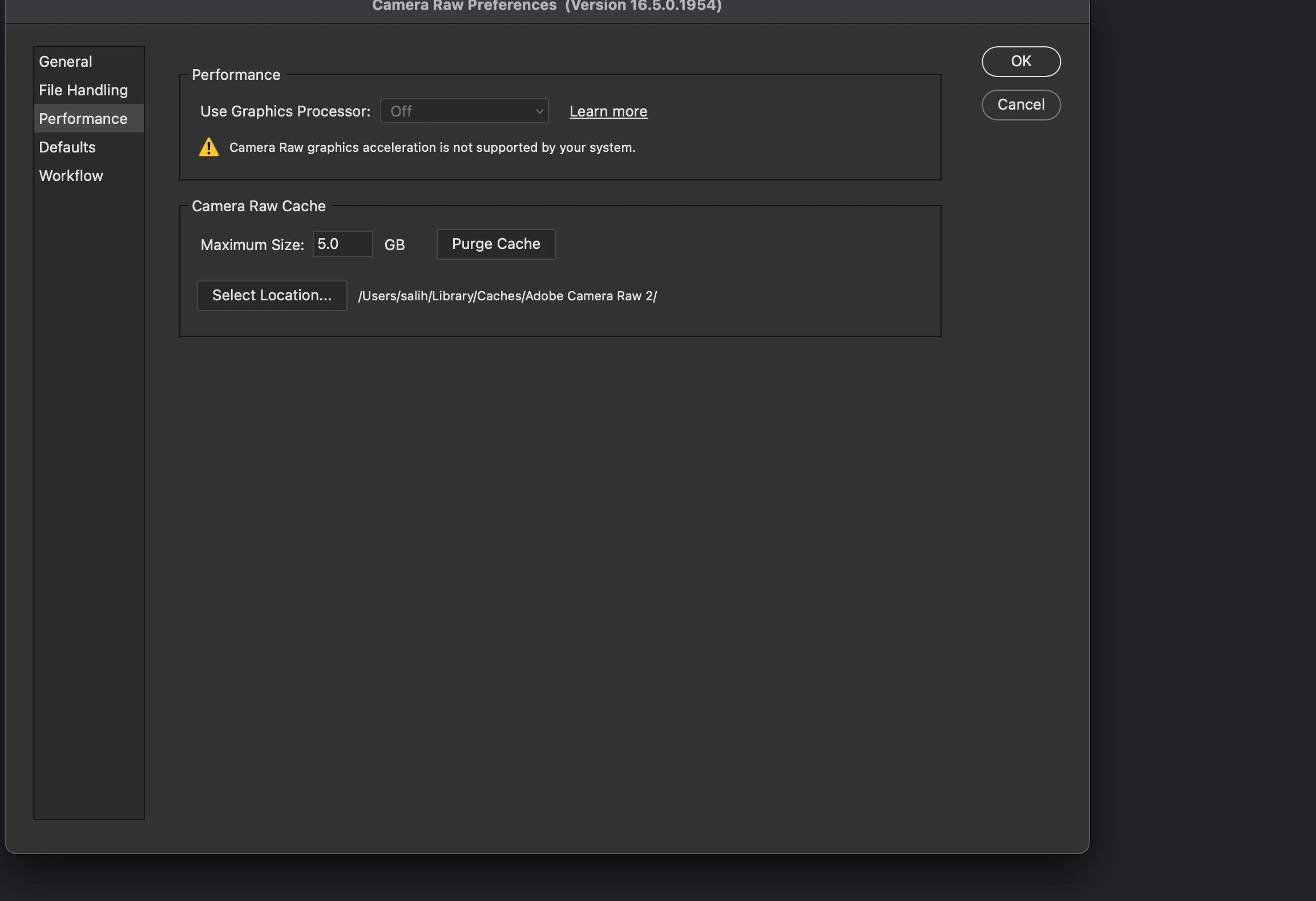Viewport: 1316px width, 901px height.
Task: Click the GB unit label
Action: 394,245
